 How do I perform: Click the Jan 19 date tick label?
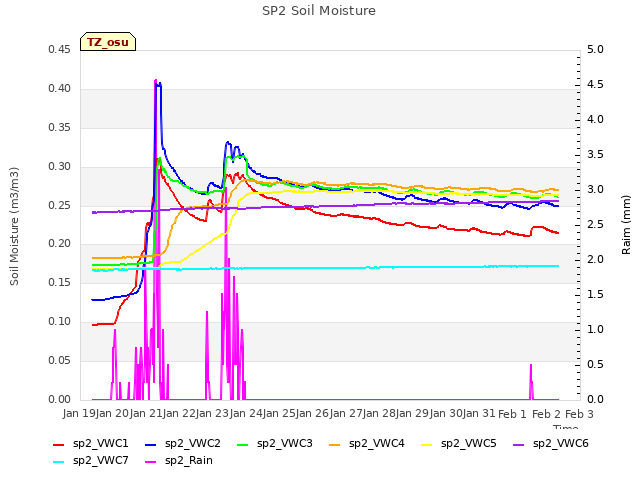click(x=79, y=413)
